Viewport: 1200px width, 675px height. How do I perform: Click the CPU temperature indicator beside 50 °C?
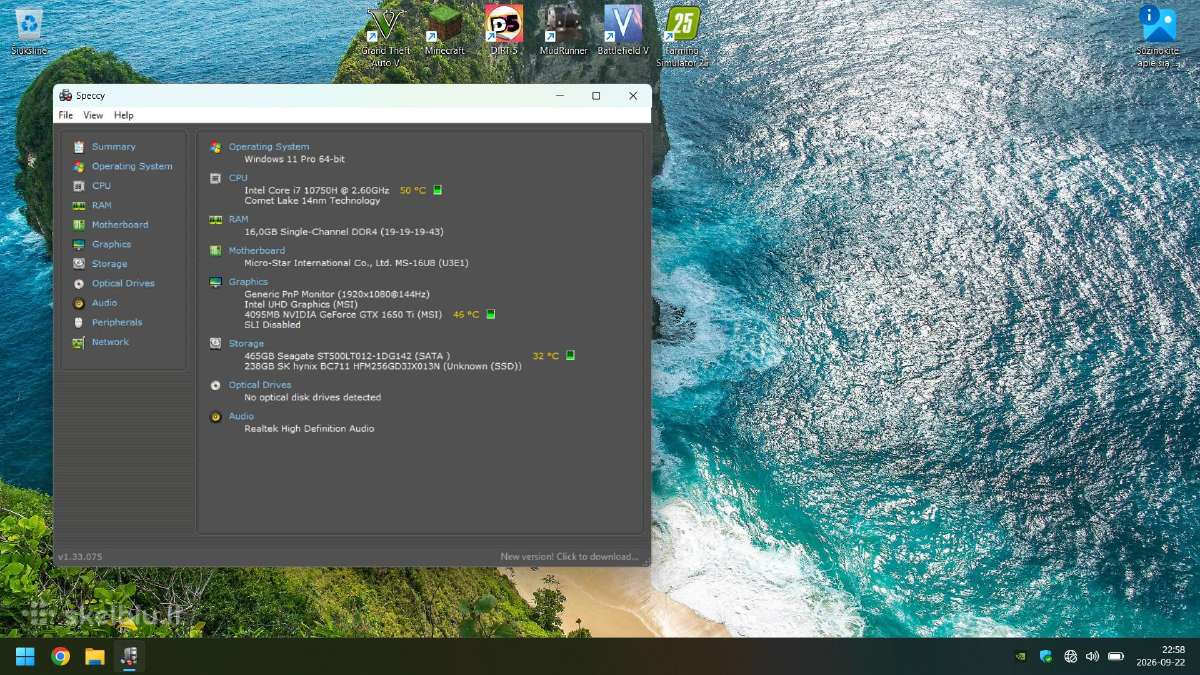click(437, 190)
